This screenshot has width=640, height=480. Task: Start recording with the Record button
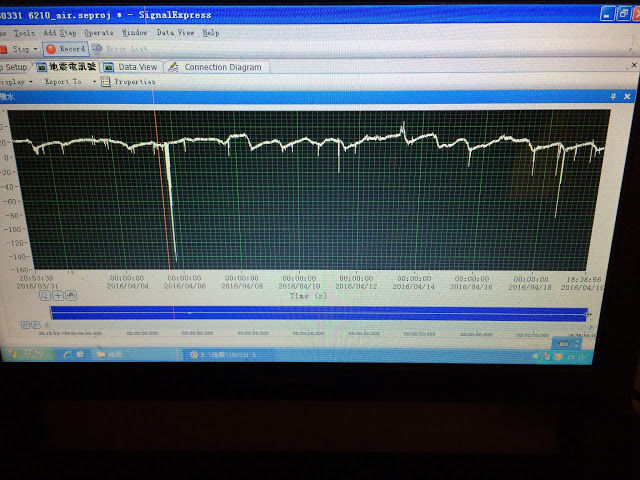[x=66, y=49]
